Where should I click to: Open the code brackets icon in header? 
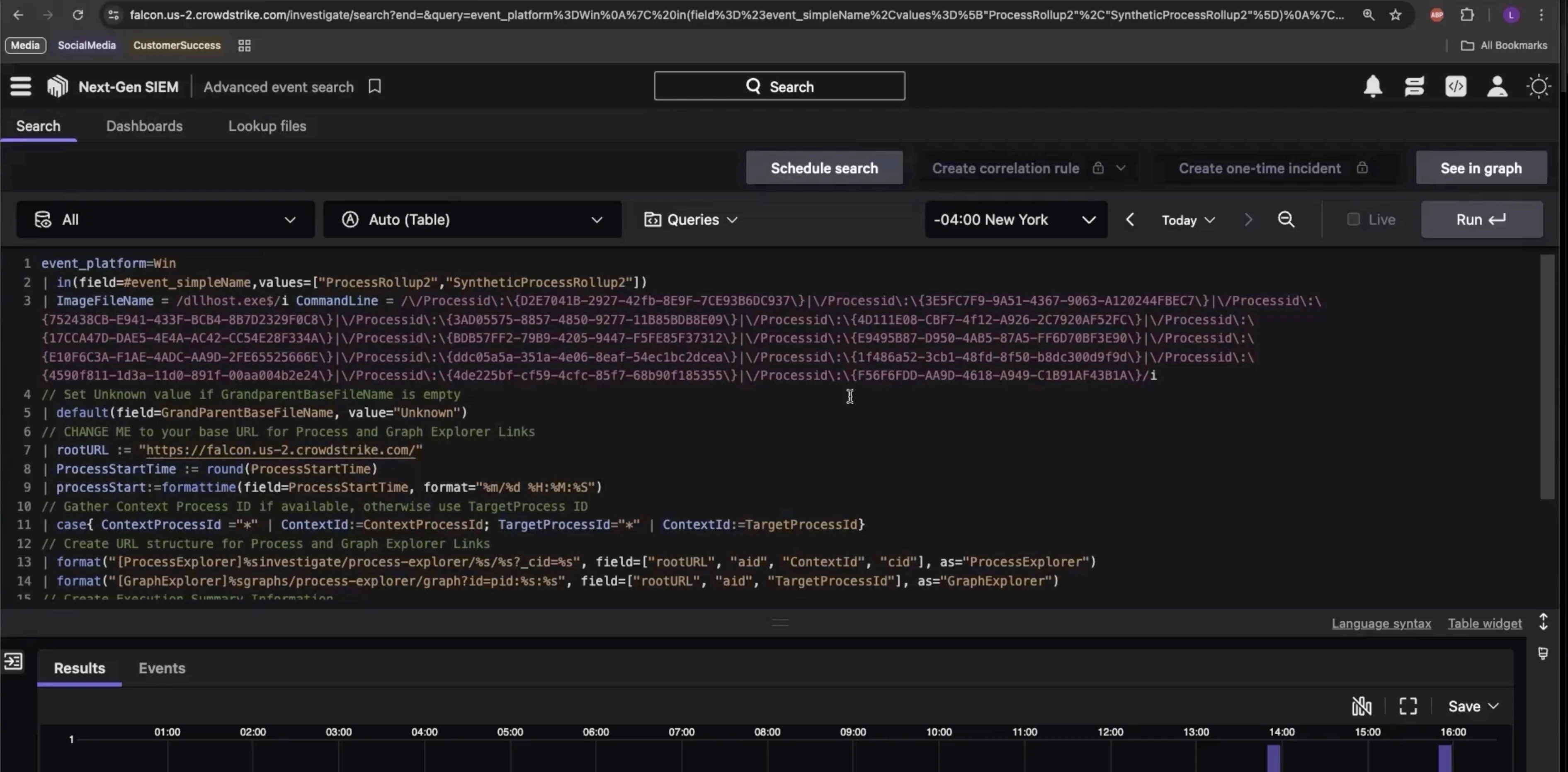tap(1455, 87)
